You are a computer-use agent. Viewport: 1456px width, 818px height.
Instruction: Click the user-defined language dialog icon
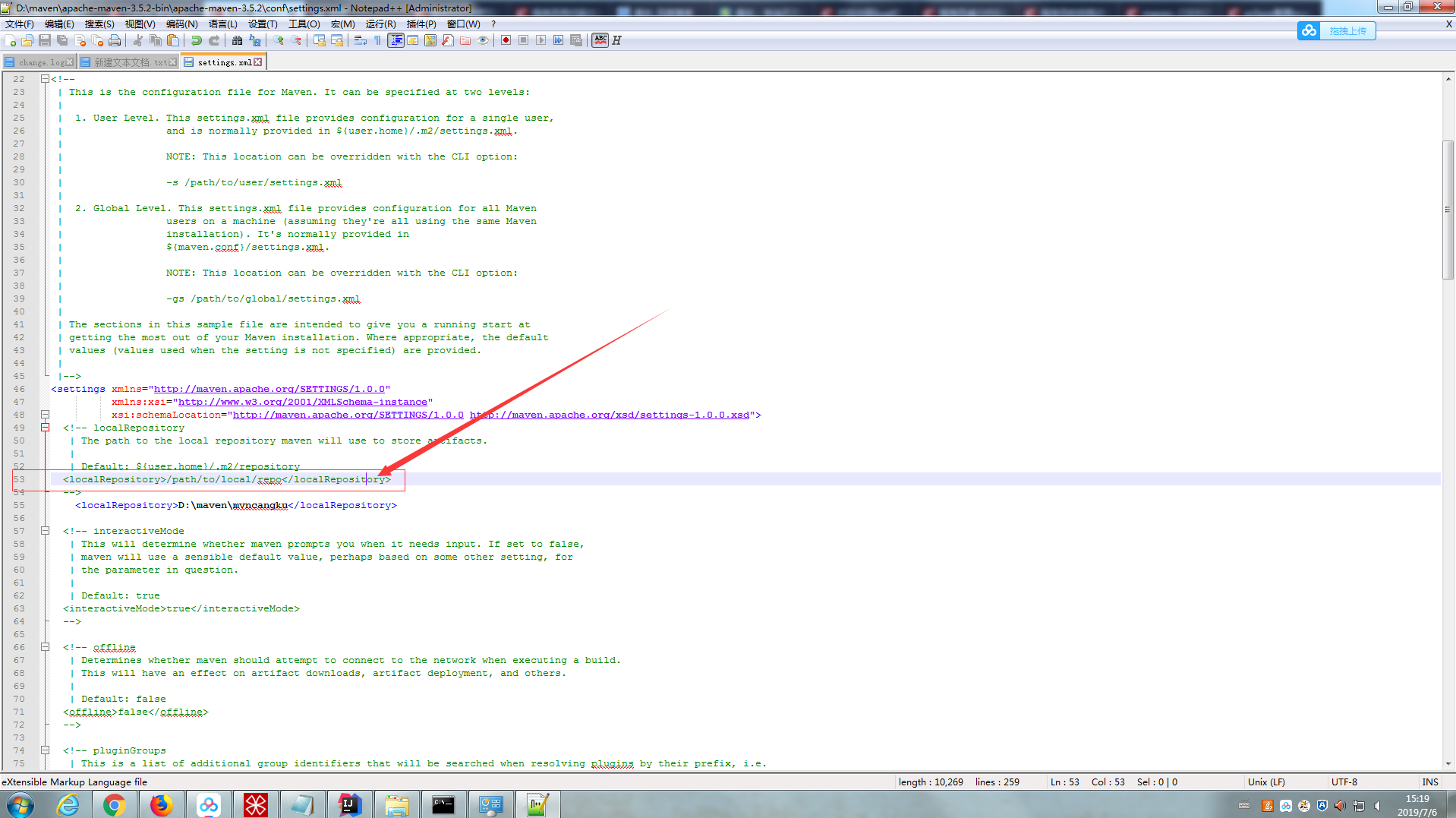pos(413,40)
